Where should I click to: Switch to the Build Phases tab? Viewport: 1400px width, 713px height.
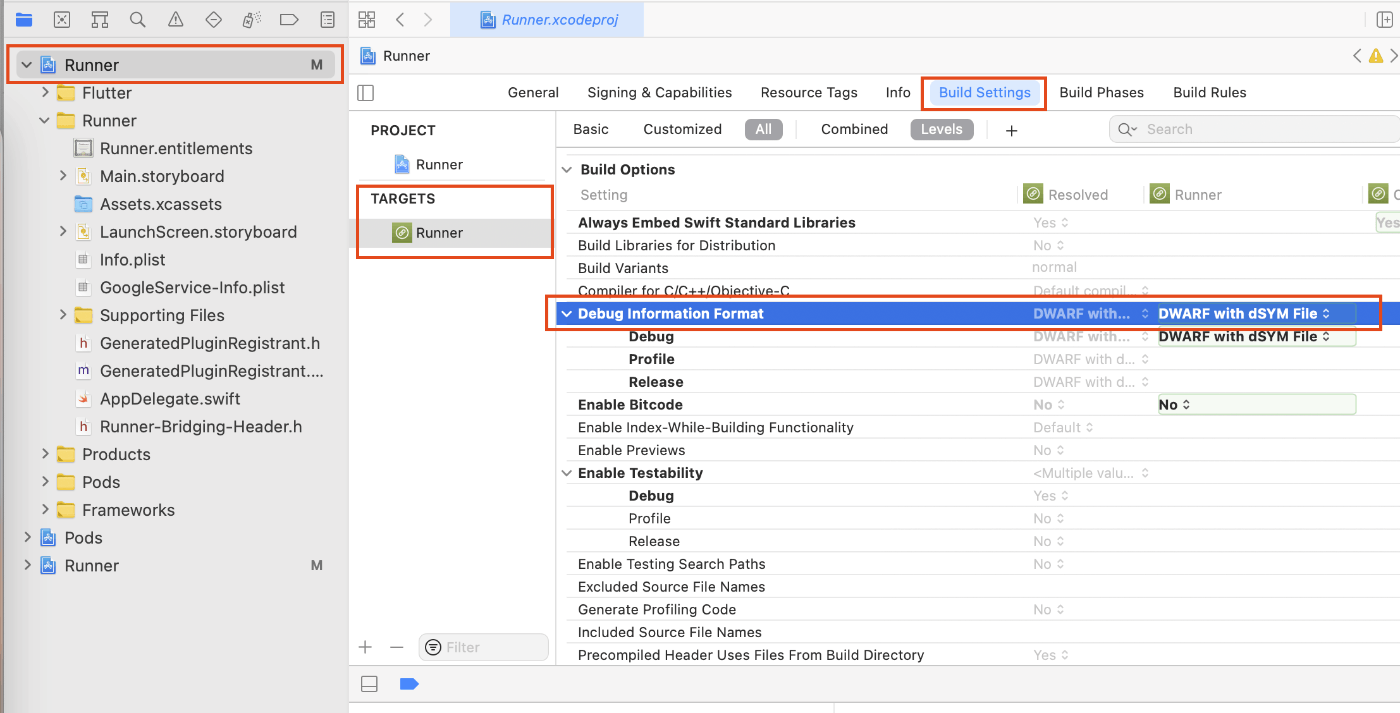coord(1101,92)
